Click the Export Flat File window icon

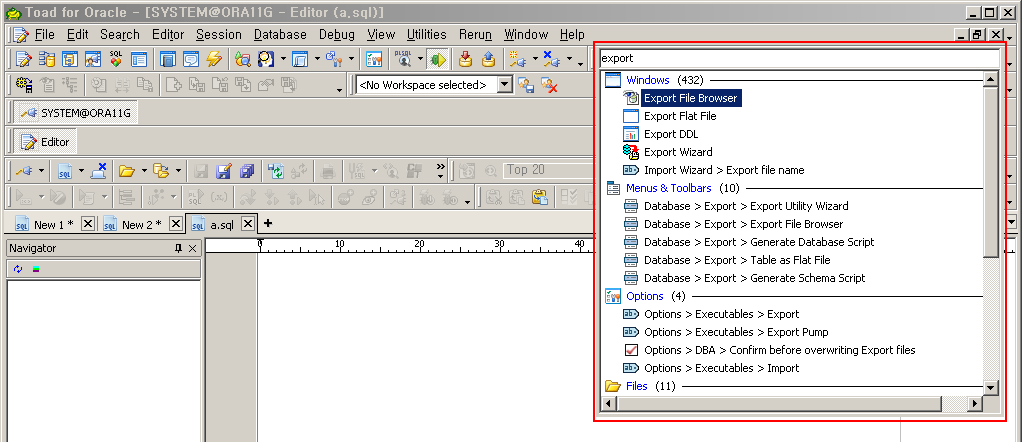click(631, 116)
